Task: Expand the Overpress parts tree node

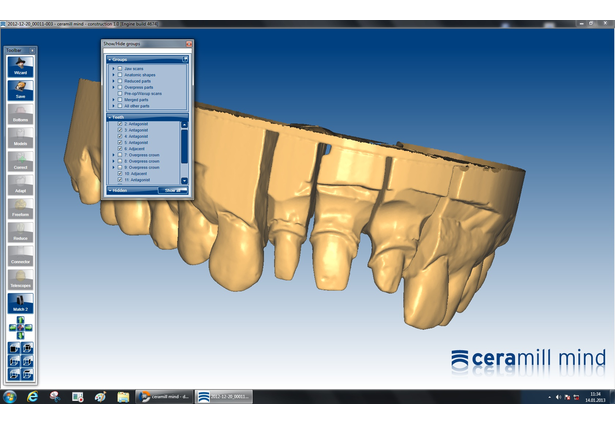Action: pos(113,87)
